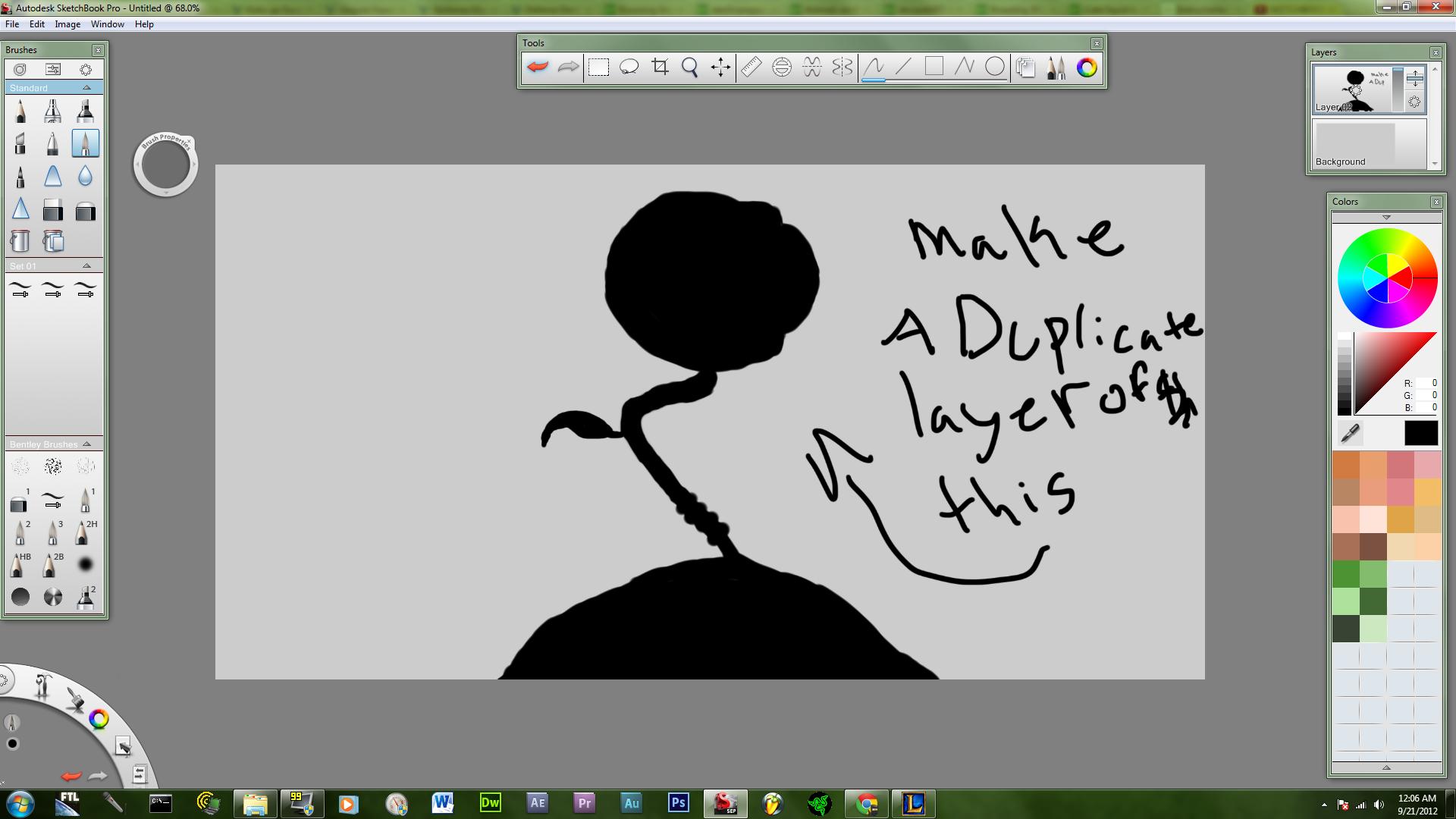
Task: Click Layer 02 opacity slider
Action: tap(1398, 89)
